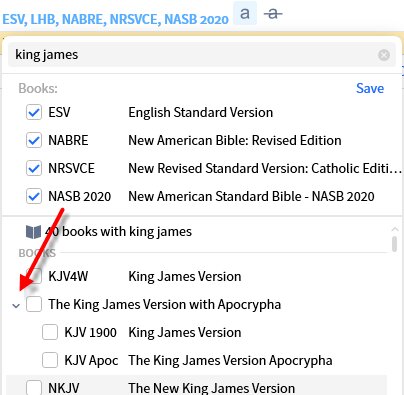
Task: Open the ESV, LHB, NABRE version list link
Action: click(x=116, y=19)
